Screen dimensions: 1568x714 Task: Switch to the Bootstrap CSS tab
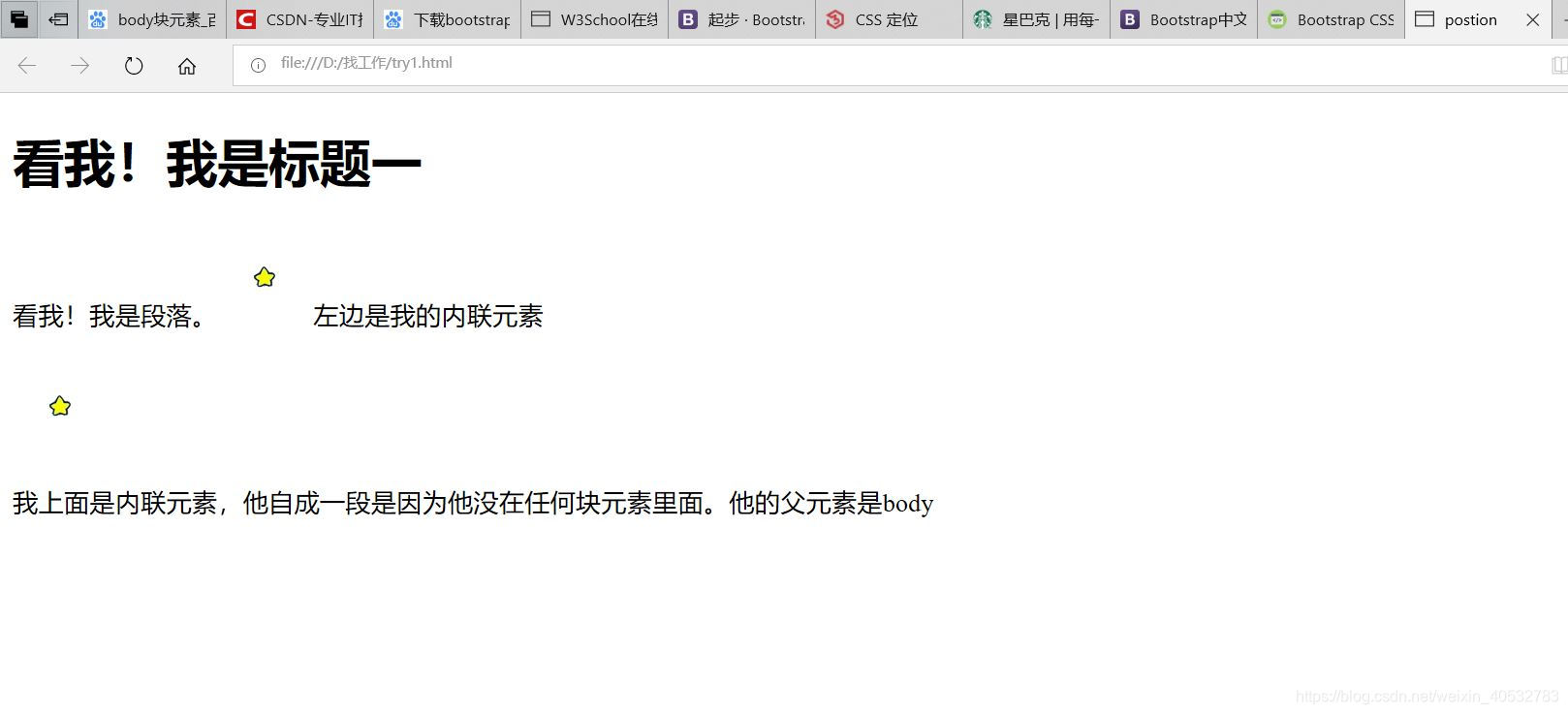coord(1332,19)
